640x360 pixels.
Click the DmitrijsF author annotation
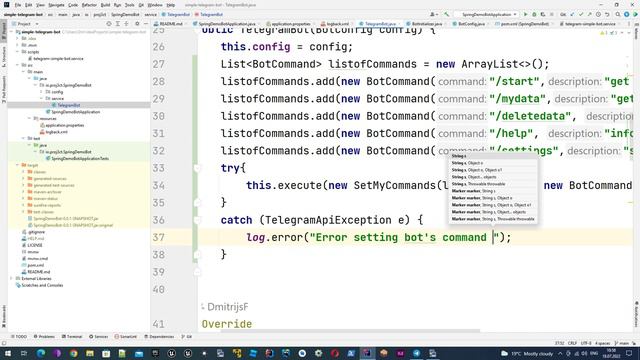227,307
